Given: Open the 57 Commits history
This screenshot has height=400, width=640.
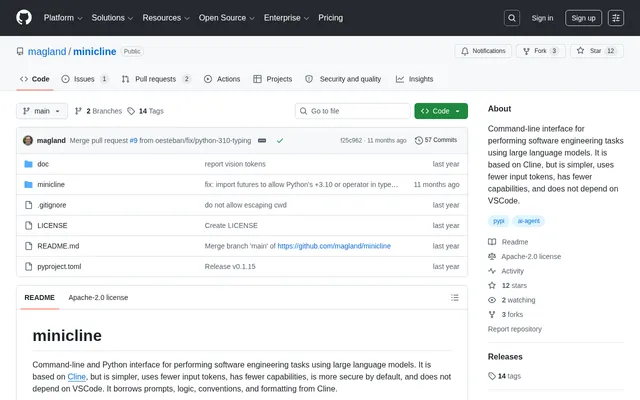Looking at the screenshot, I should pyautogui.click(x=436, y=140).
